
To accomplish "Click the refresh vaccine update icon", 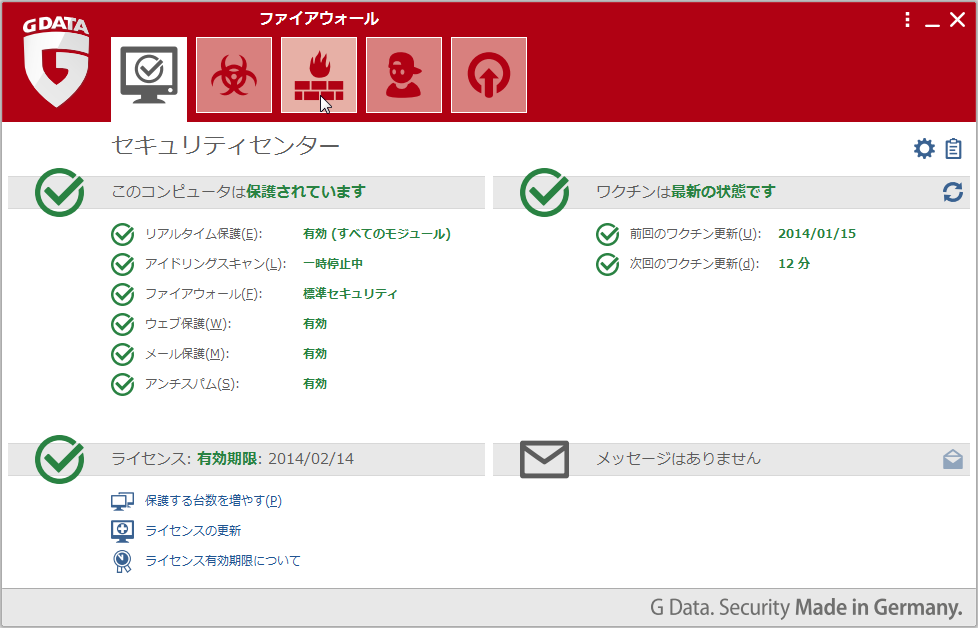I will [x=953, y=192].
